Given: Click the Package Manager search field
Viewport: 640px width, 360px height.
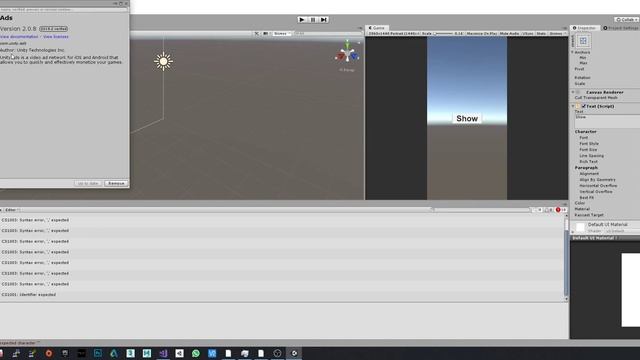Looking at the screenshot, I should tap(63, 9).
